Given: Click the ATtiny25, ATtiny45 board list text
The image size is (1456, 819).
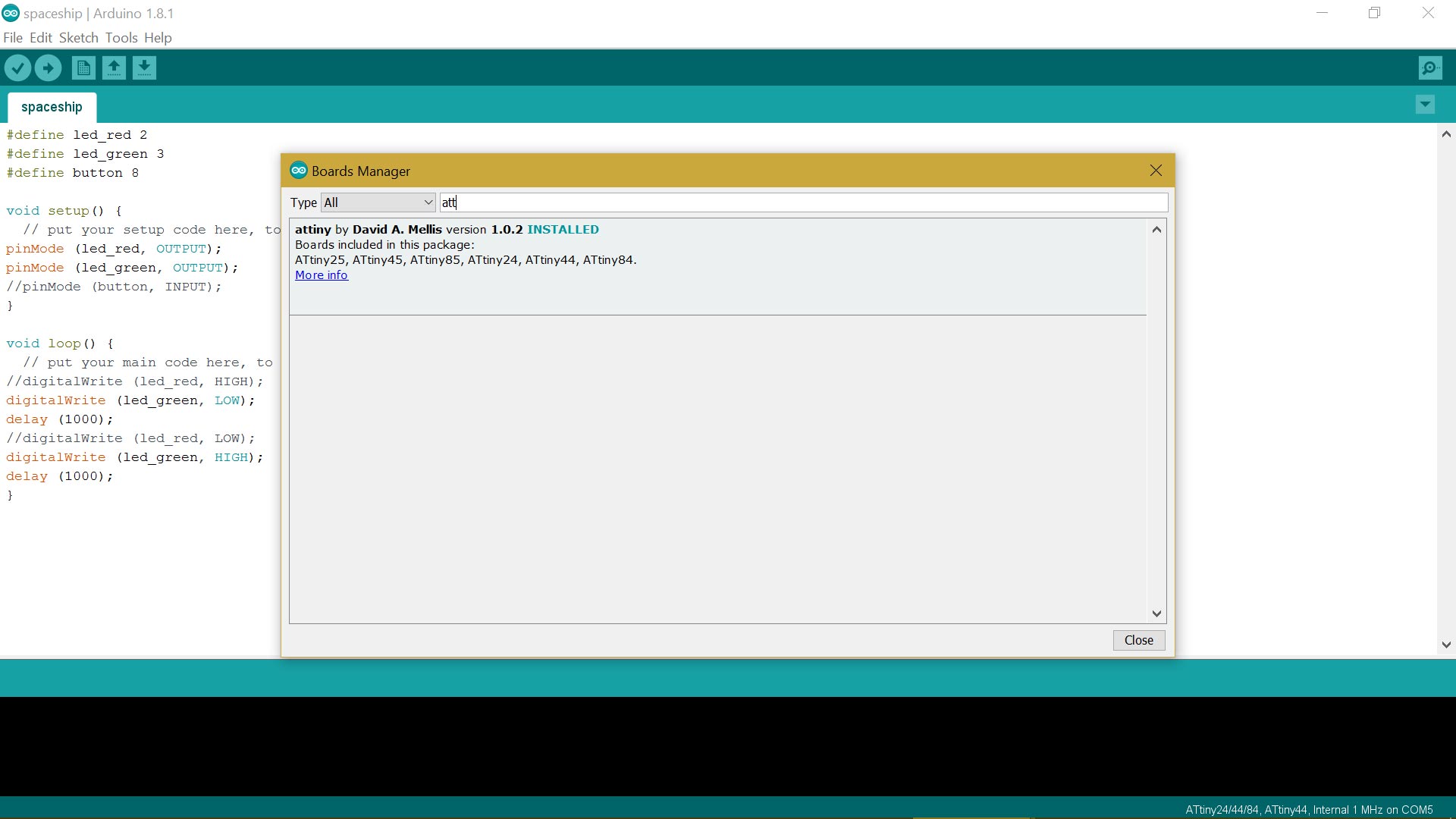Looking at the screenshot, I should 466,260.
